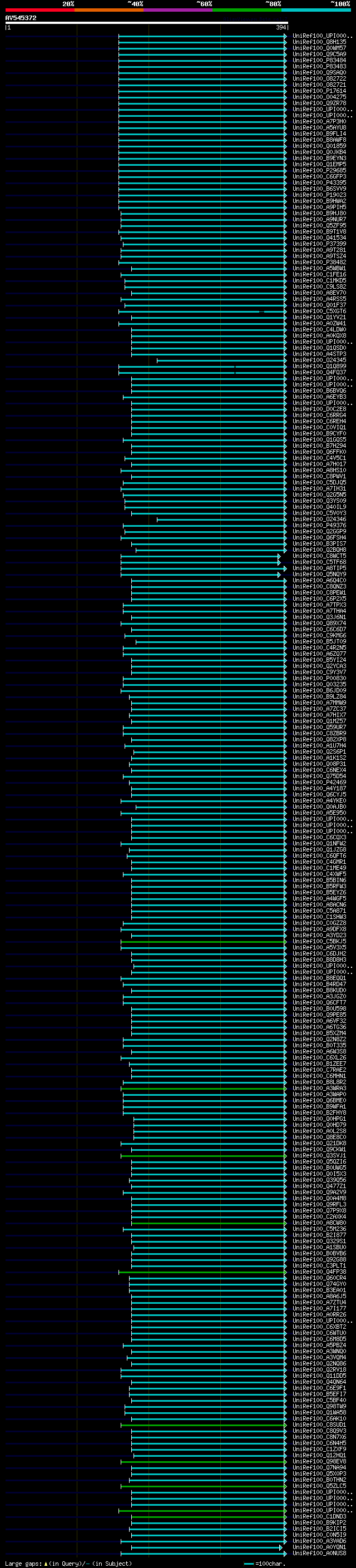The image size is (356, 1568).
Task: Select hit UniRef100_C5TF68
Action: pos(319,562)
